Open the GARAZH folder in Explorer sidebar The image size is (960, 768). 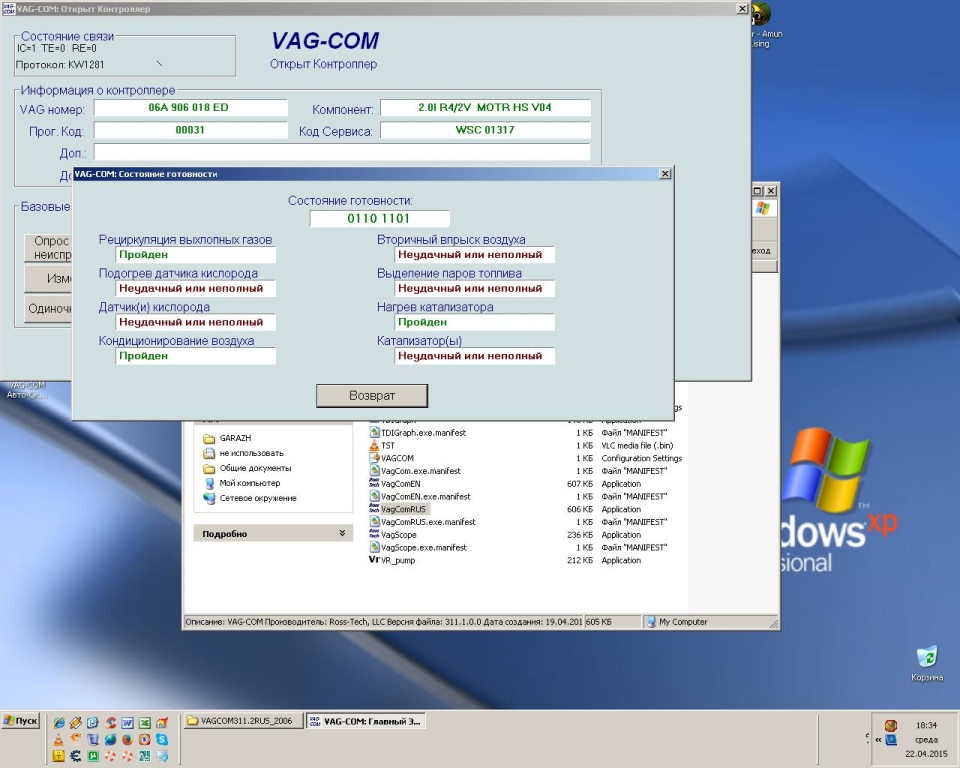[x=227, y=439]
